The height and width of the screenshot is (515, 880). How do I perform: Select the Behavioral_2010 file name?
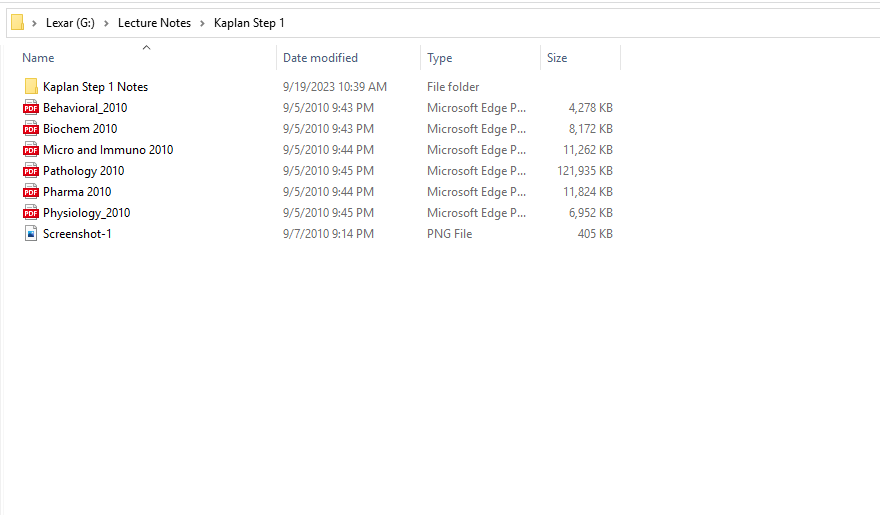85,108
